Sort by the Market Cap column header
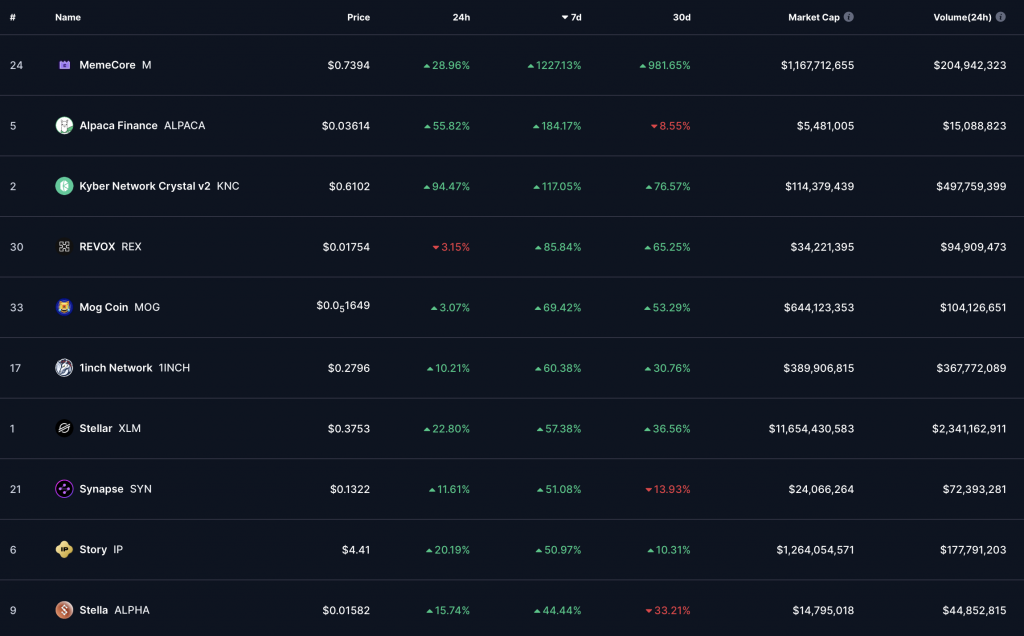The image size is (1024, 636). (x=814, y=17)
